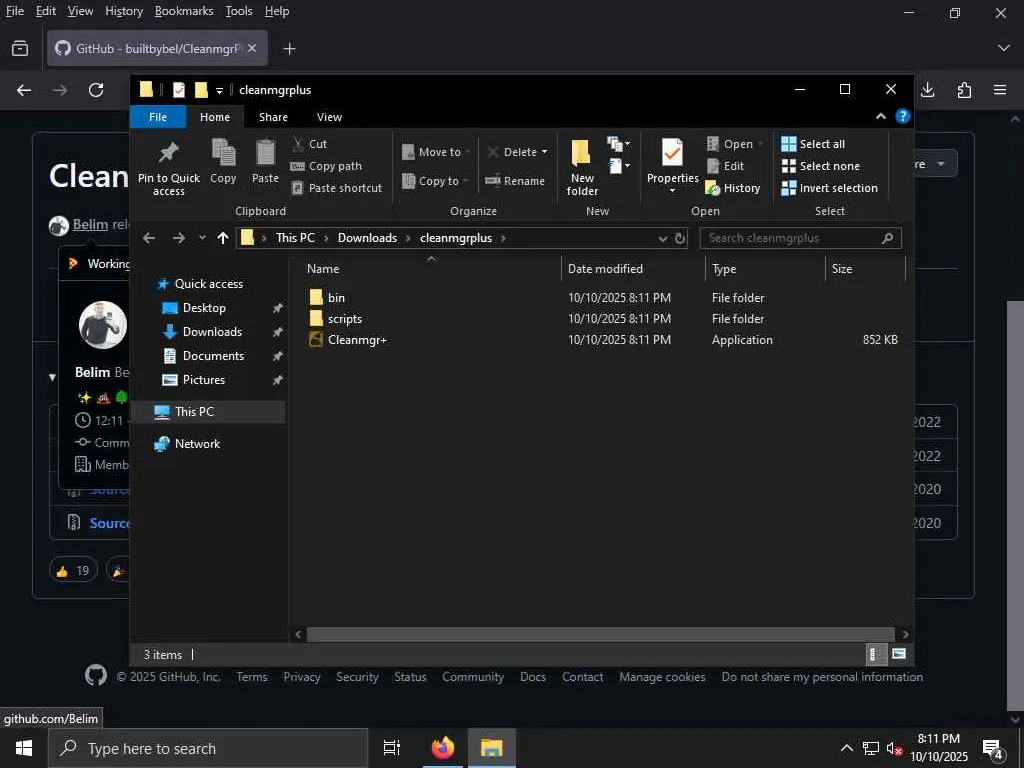The image size is (1024, 768).
Task: Switch to the View ribbon tab
Action: 329,117
